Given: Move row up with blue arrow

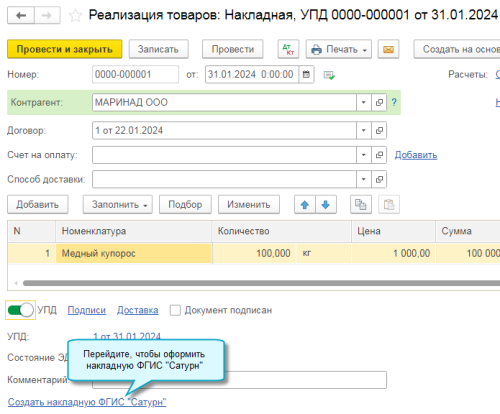Looking at the screenshot, I should 305,204.
